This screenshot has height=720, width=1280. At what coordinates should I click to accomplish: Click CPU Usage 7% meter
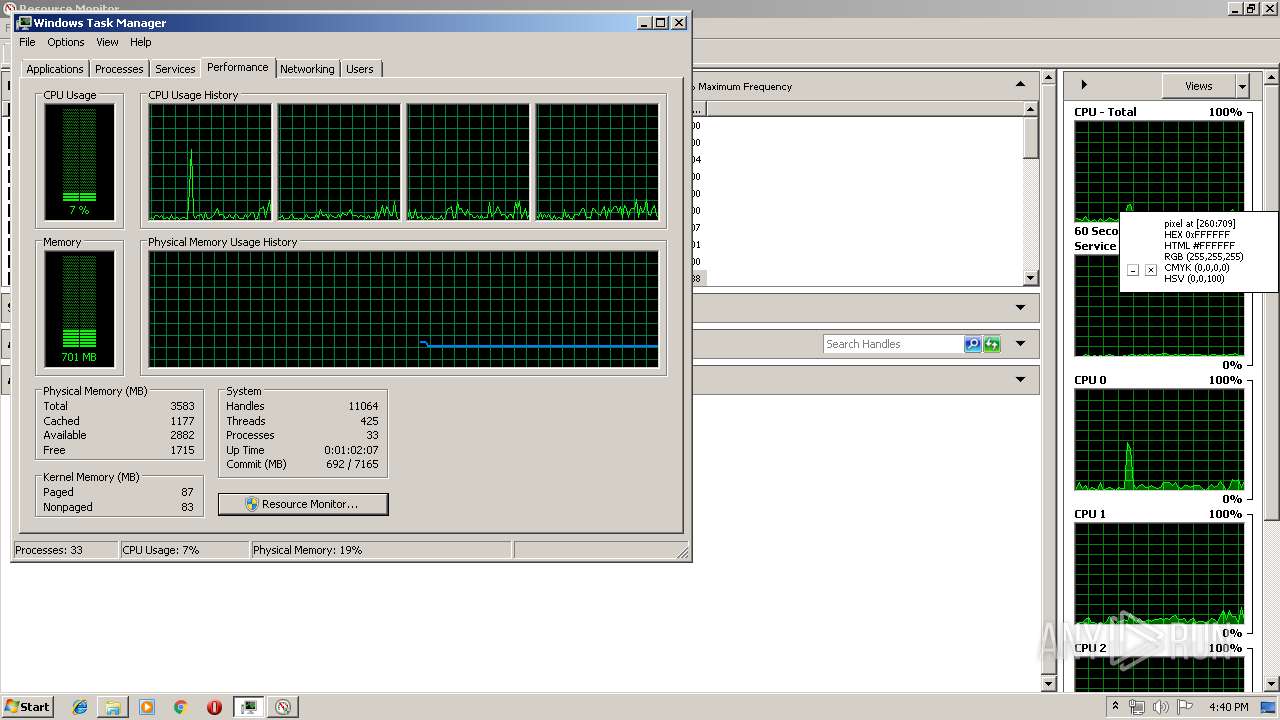[x=79, y=161]
